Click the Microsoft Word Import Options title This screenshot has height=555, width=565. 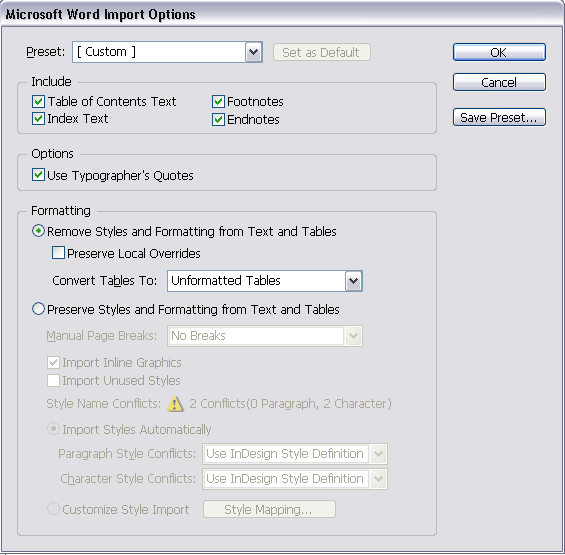(x=101, y=14)
